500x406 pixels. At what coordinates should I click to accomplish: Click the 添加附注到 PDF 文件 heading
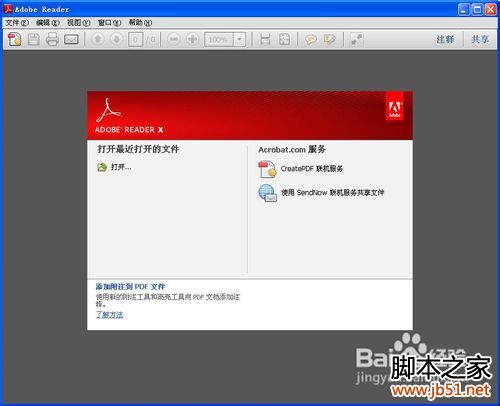(x=130, y=286)
